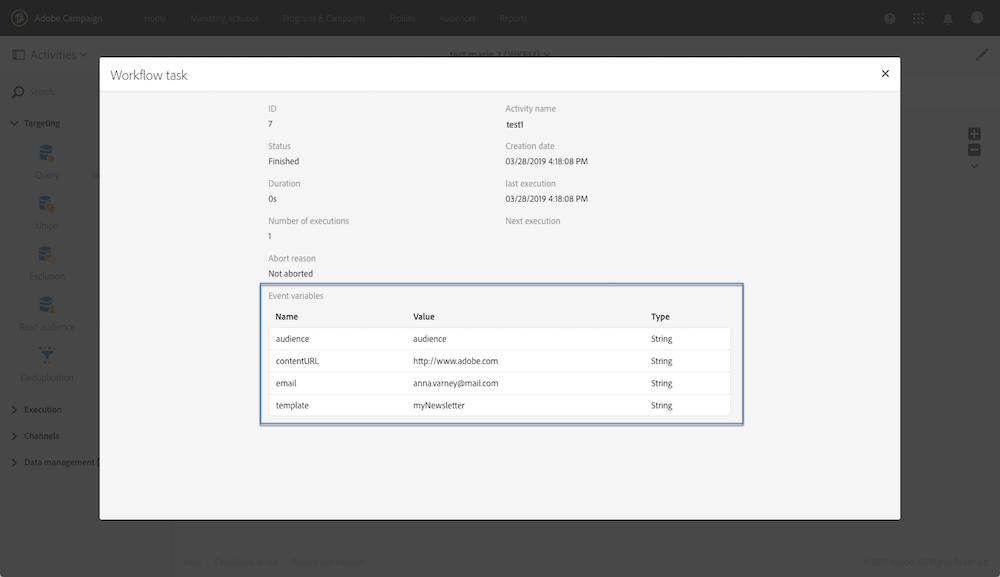Screen dimensions: 1000x577
Task: Open the Profiles menu
Action: [x=402, y=18]
